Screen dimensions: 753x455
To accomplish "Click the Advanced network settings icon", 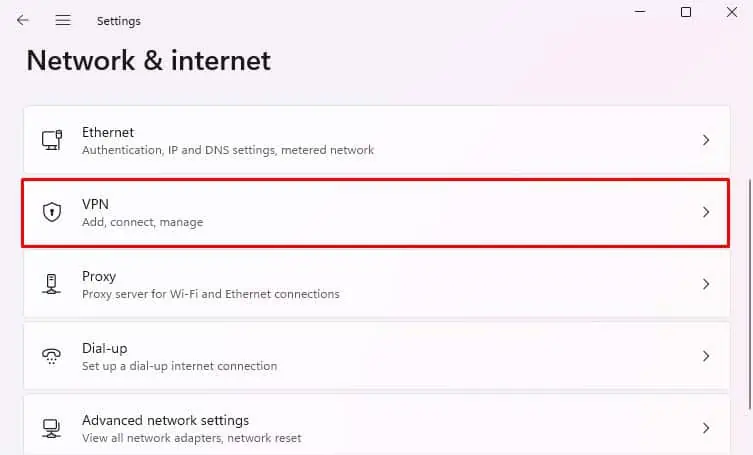I will 52,428.
